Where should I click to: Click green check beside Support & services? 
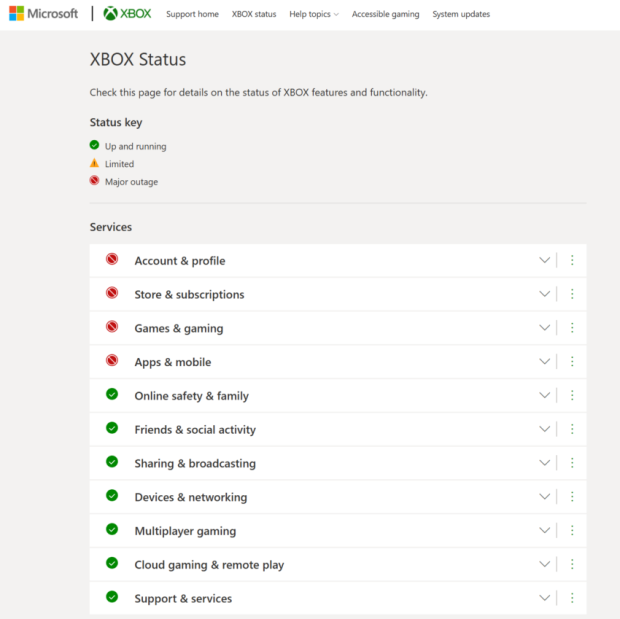(112, 596)
